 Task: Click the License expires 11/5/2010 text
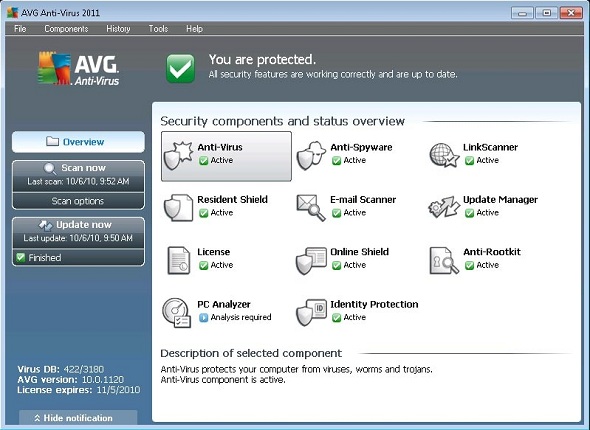tap(78, 390)
